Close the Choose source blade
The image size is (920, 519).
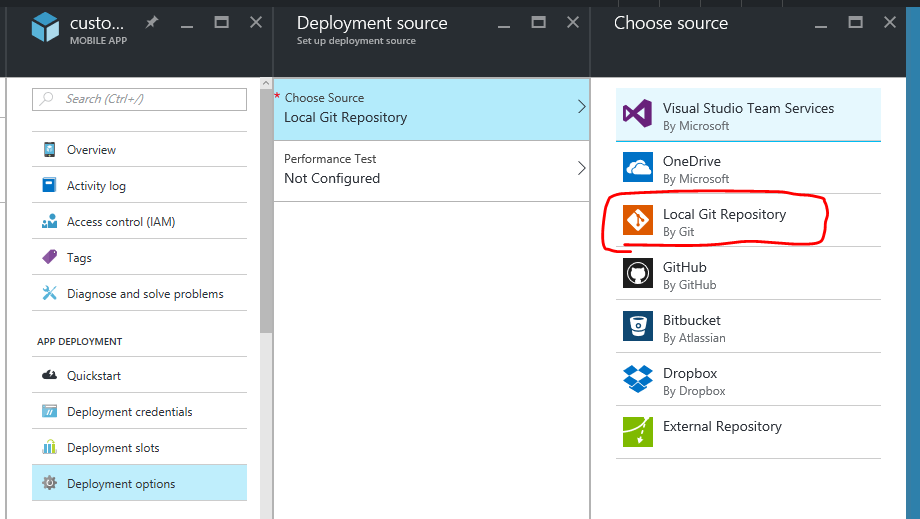click(889, 22)
